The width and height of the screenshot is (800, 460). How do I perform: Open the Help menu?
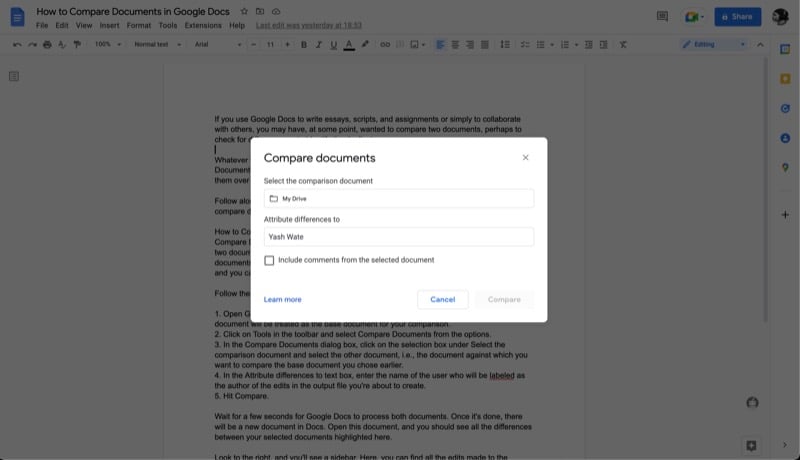[237, 25]
